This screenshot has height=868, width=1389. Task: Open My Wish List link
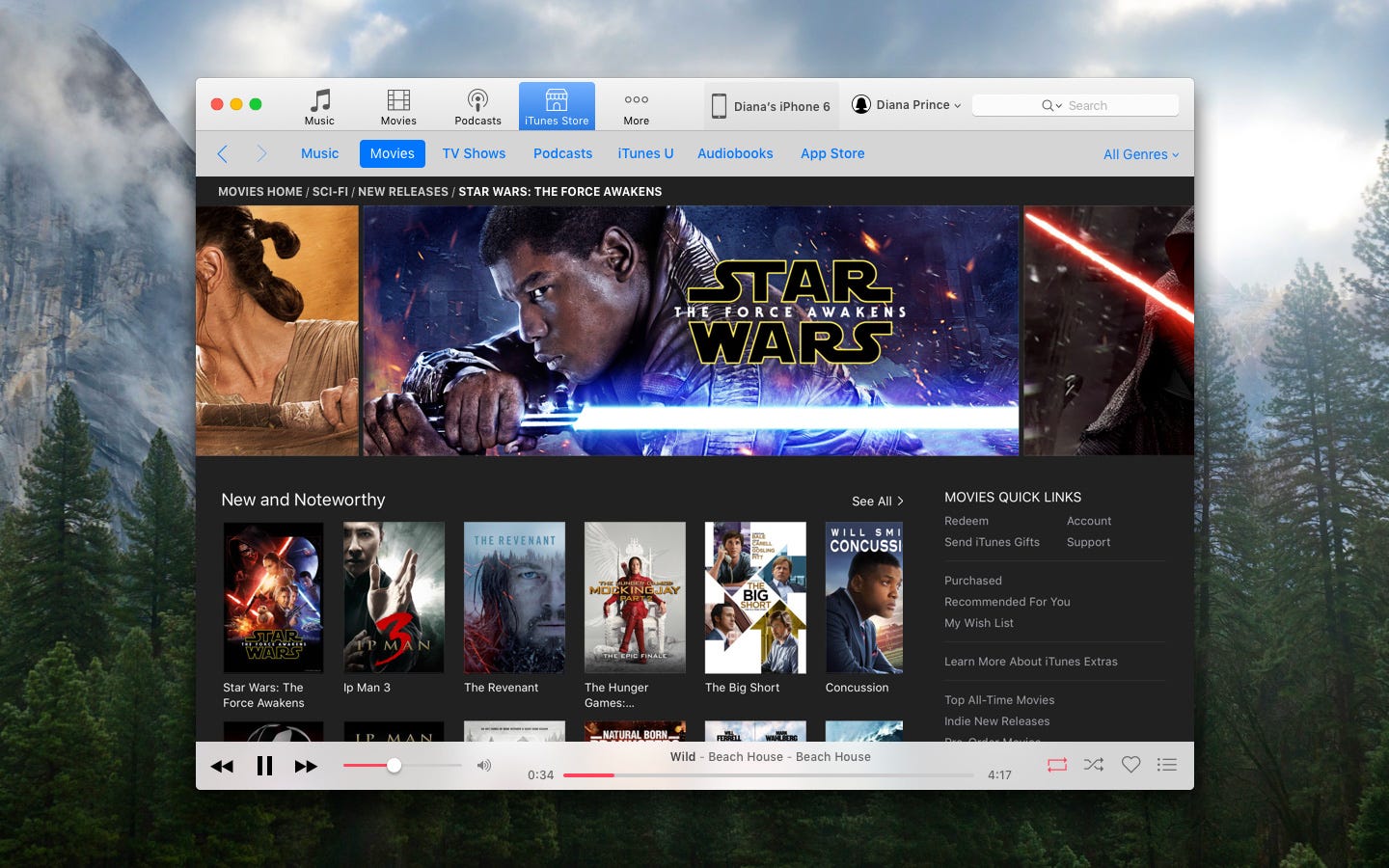979,623
